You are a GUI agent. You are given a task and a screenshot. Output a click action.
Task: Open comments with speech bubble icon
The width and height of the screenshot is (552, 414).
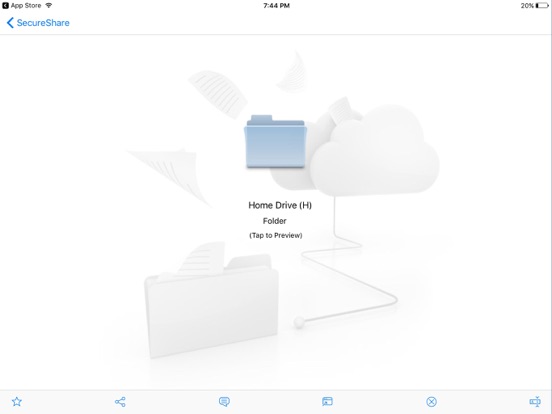point(224,402)
